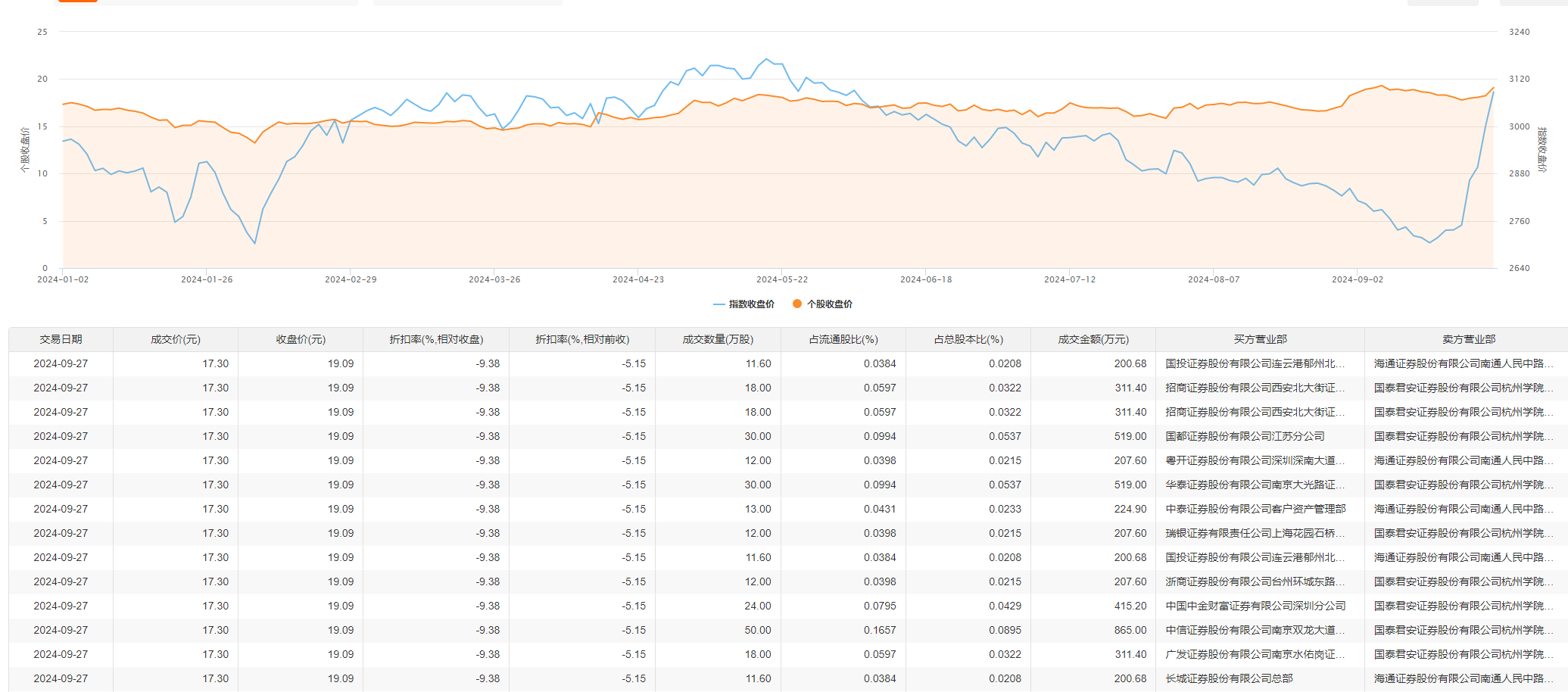Select the 865.00 transaction amount cell

tap(1130, 630)
